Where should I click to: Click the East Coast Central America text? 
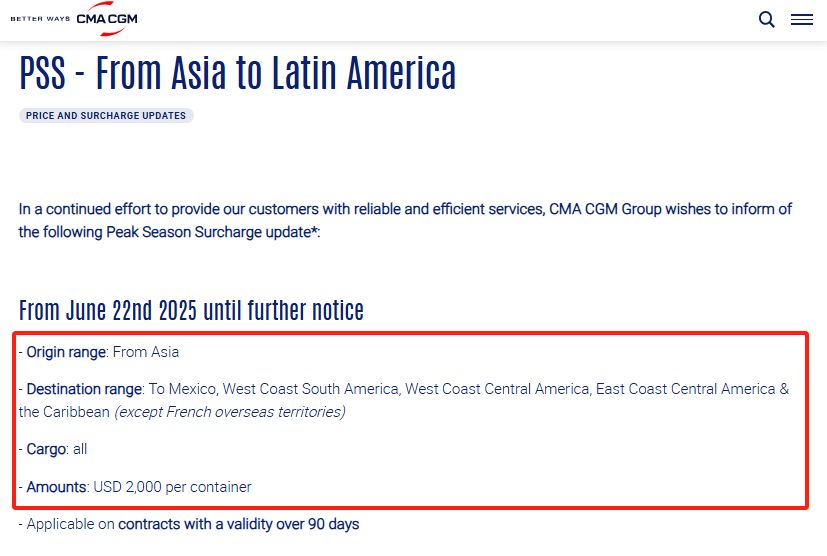point(686,389)
